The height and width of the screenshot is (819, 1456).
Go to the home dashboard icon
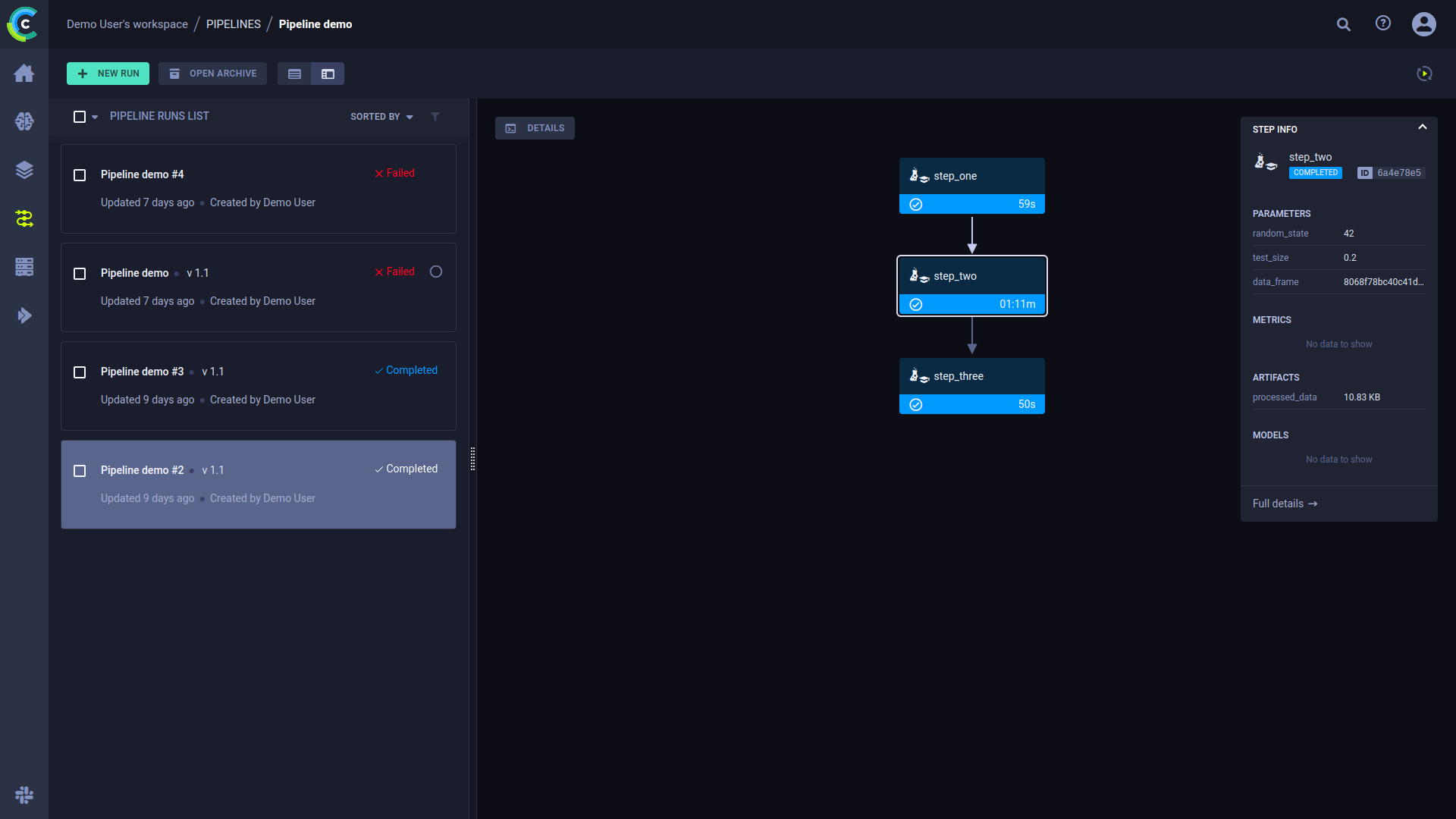tap(24, 73)
